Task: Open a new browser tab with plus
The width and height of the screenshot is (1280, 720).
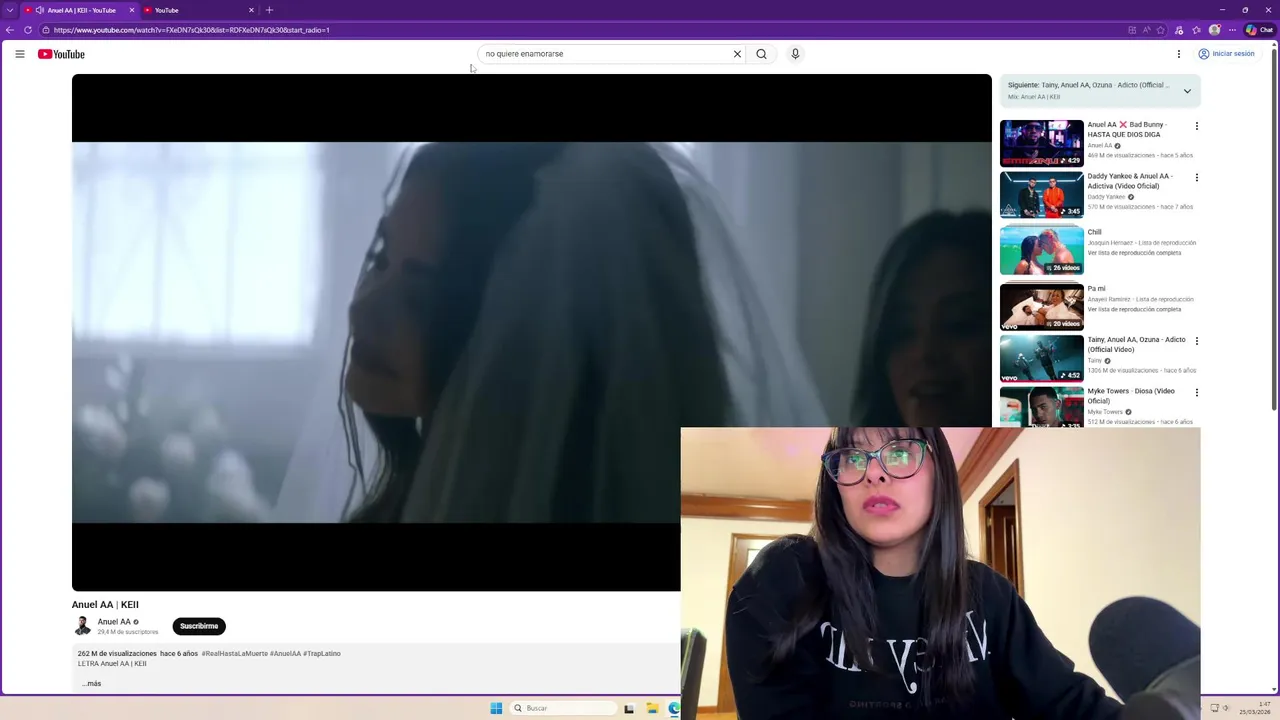Action: tap(269, 10)
